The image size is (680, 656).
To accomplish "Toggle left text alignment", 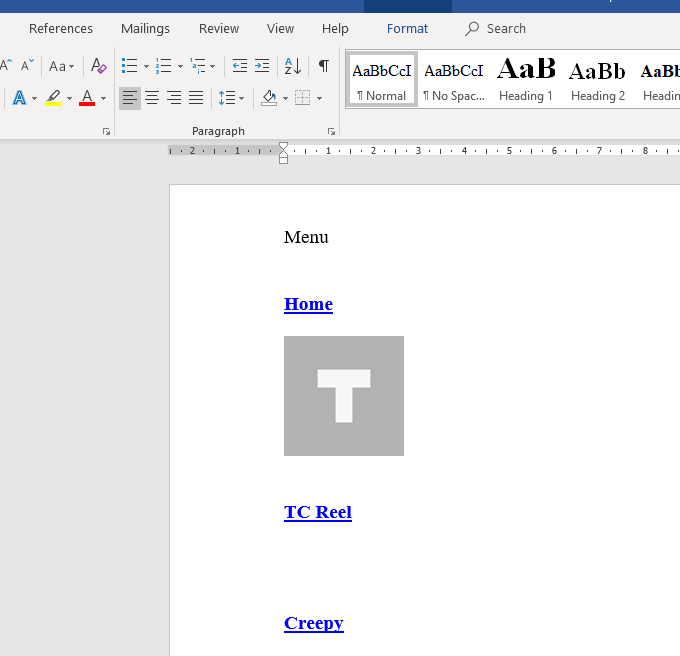I will [130, 98].
